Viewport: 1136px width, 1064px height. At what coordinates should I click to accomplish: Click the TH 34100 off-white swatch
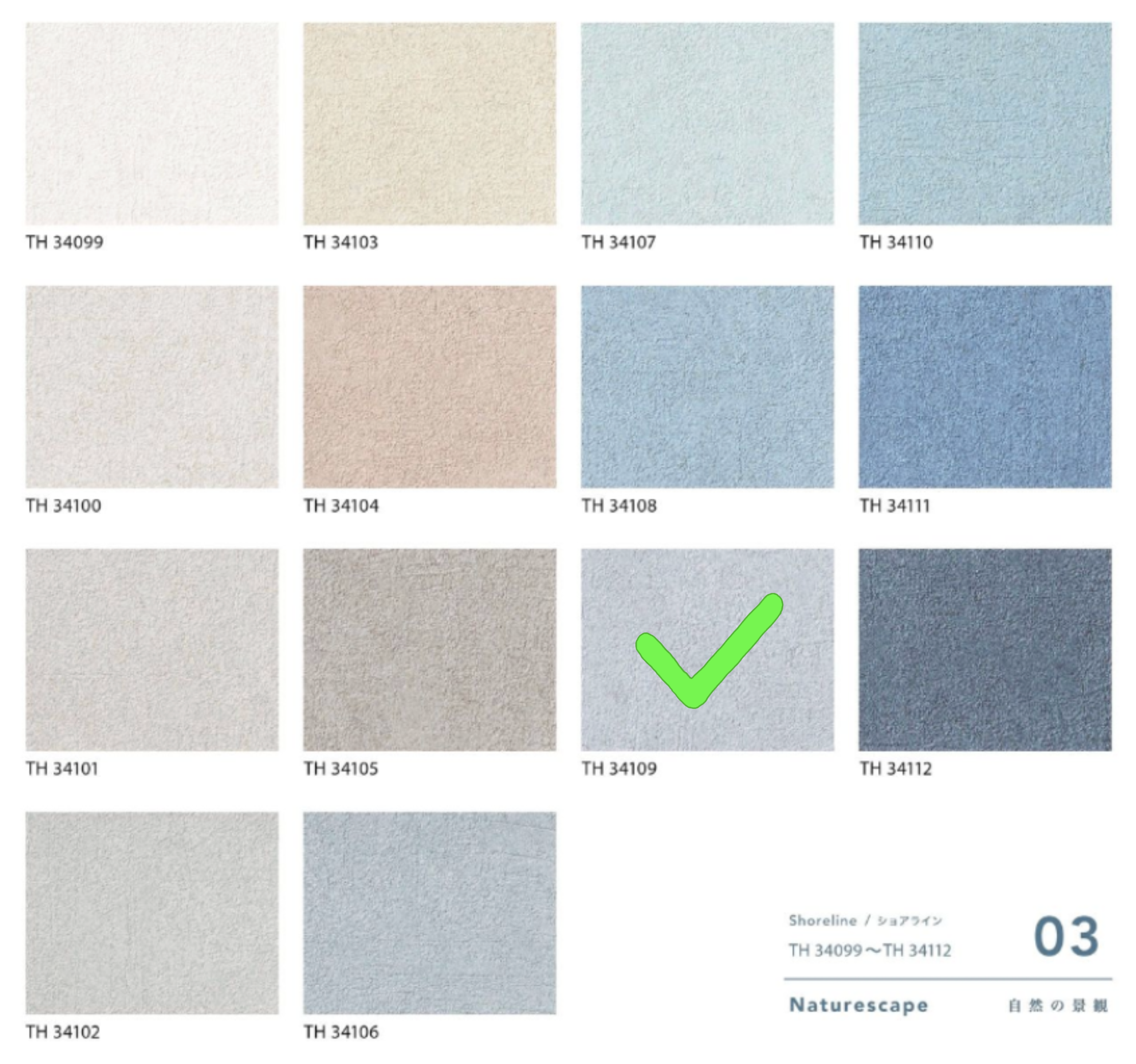152,386
